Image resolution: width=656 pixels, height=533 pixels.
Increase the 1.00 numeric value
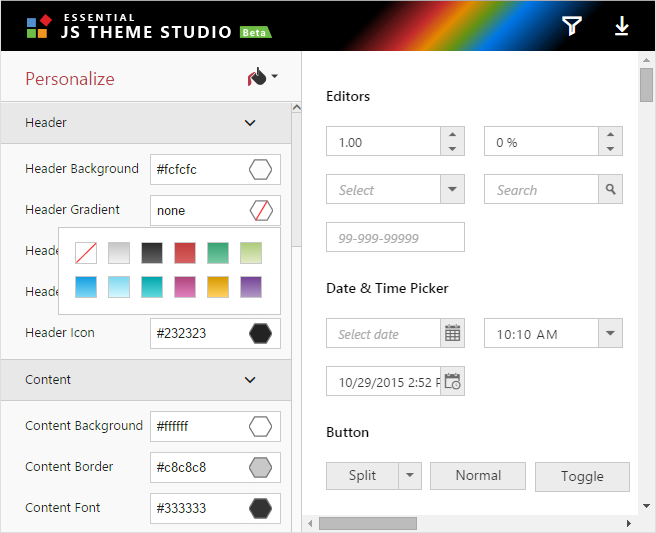452,135
